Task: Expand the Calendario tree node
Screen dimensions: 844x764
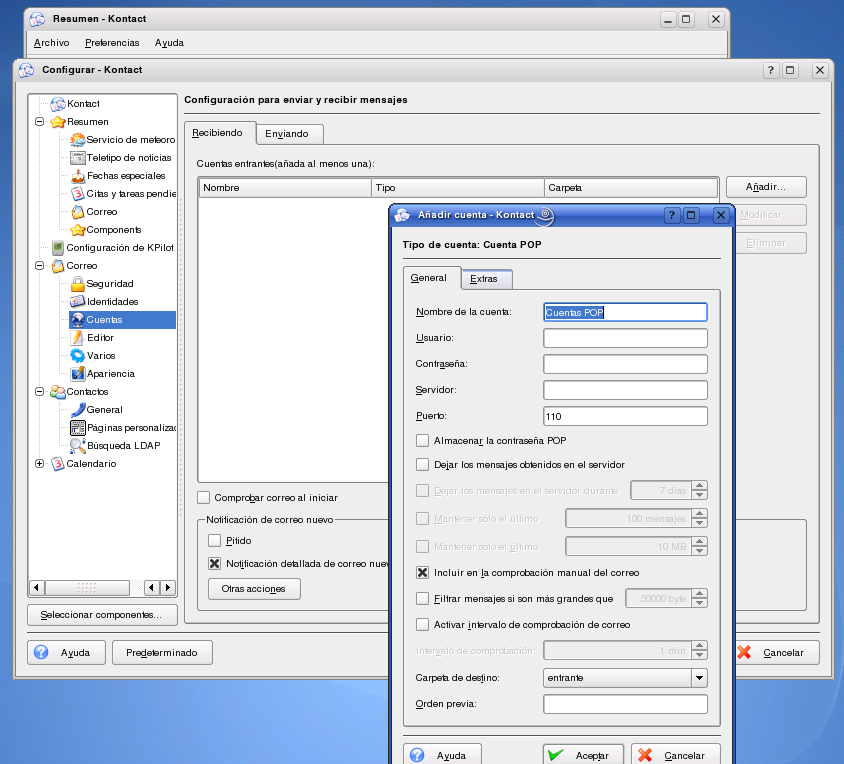Action: pos(40,464)
